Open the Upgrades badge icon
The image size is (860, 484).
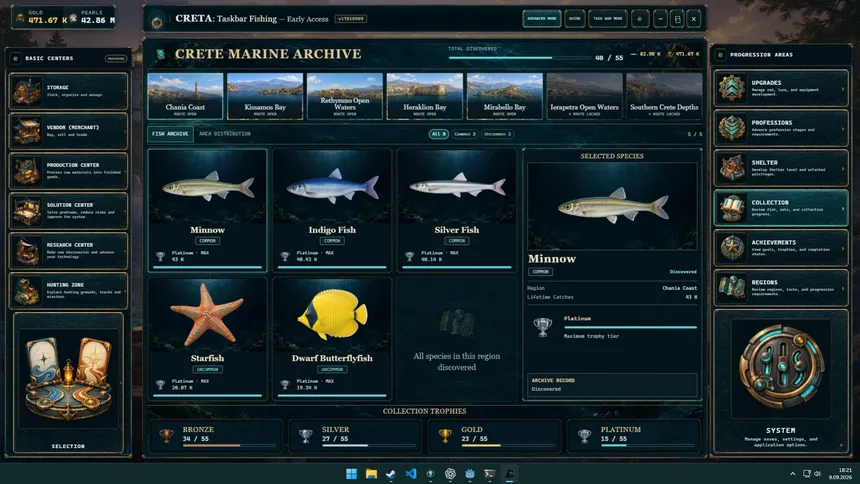(732, 88)
